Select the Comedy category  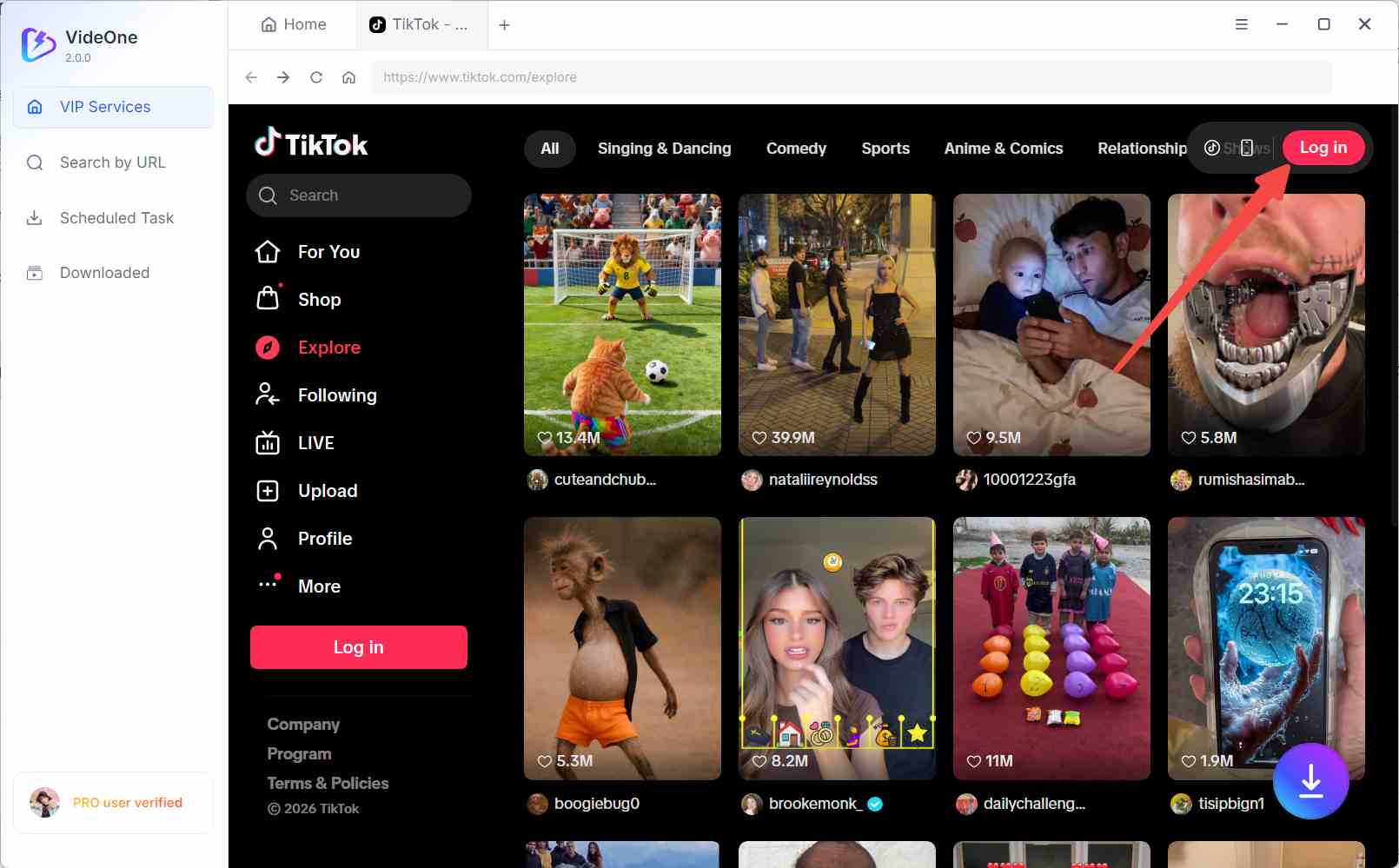pos(795,148)
